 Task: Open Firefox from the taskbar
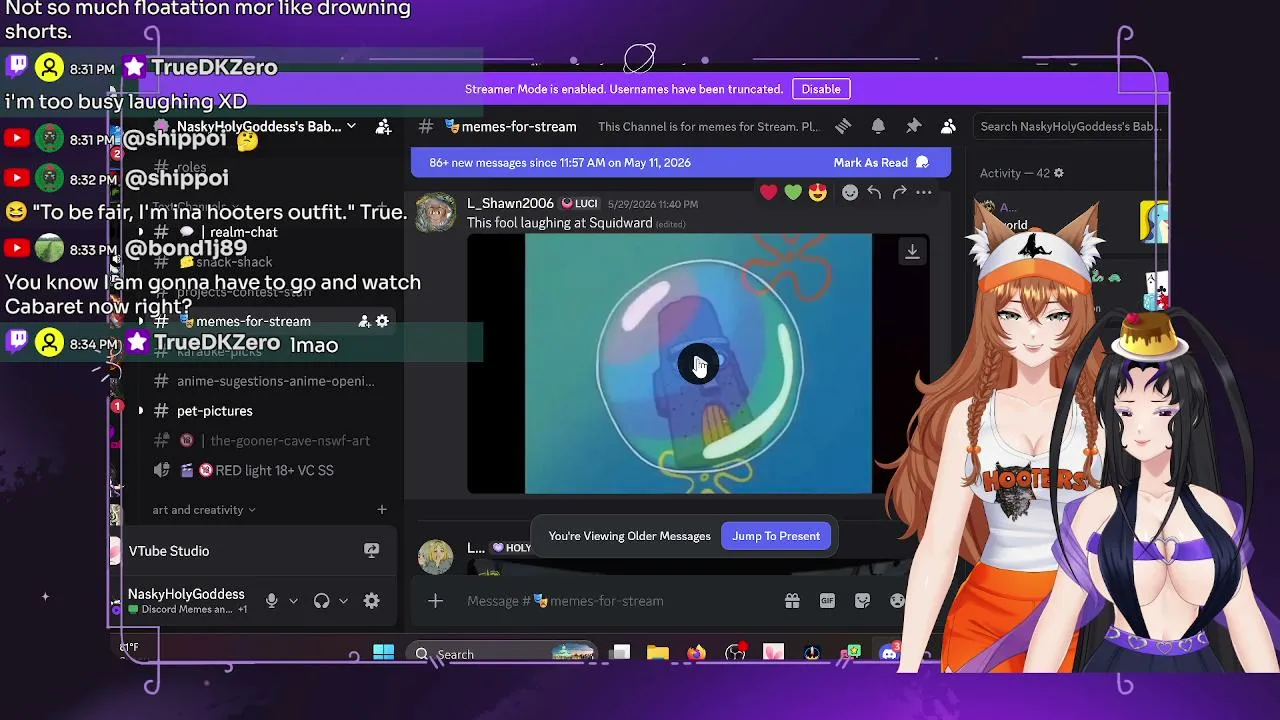(x=696, y=653)
